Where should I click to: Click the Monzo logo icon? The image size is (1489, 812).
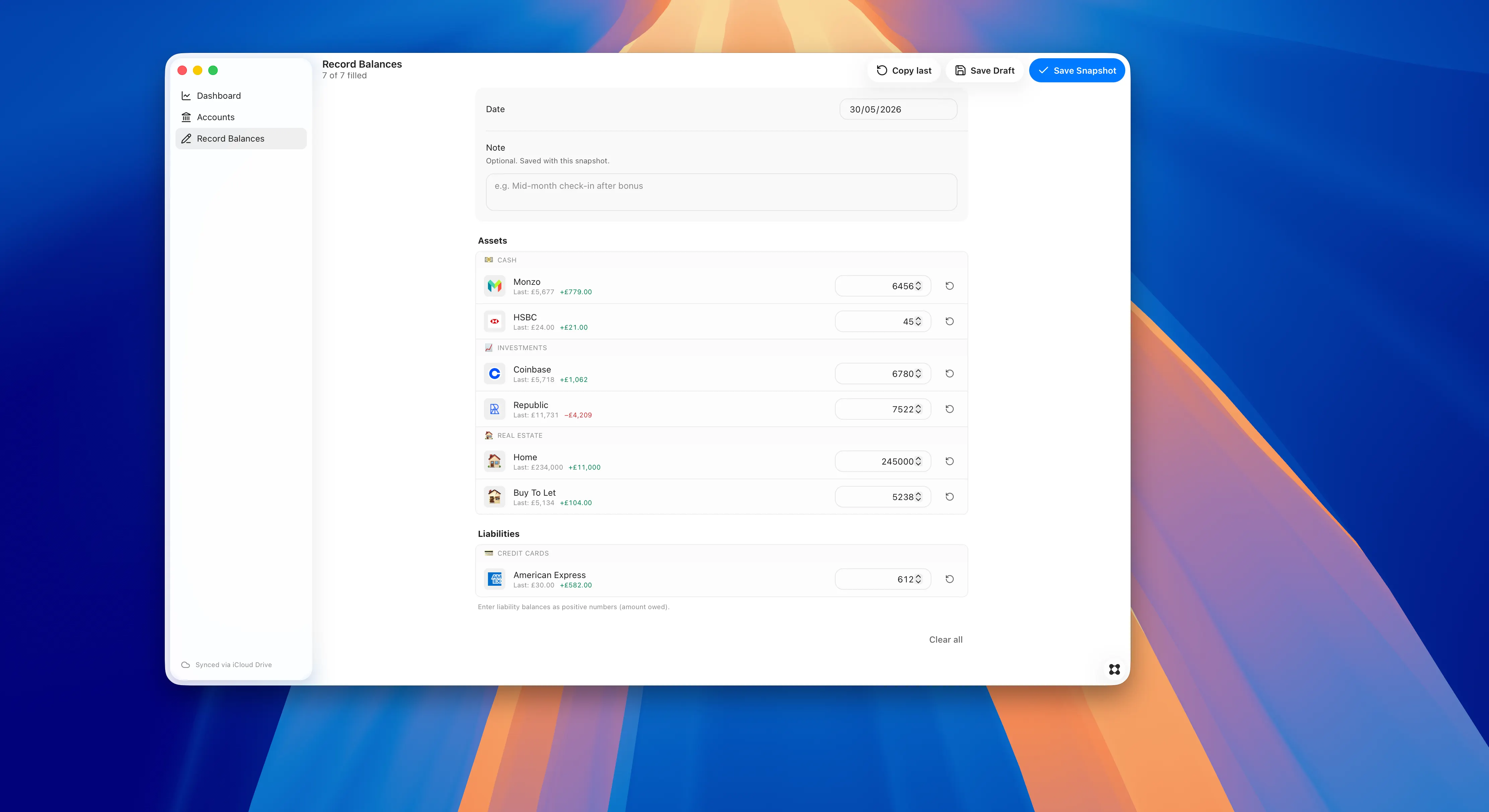[495, 286]
